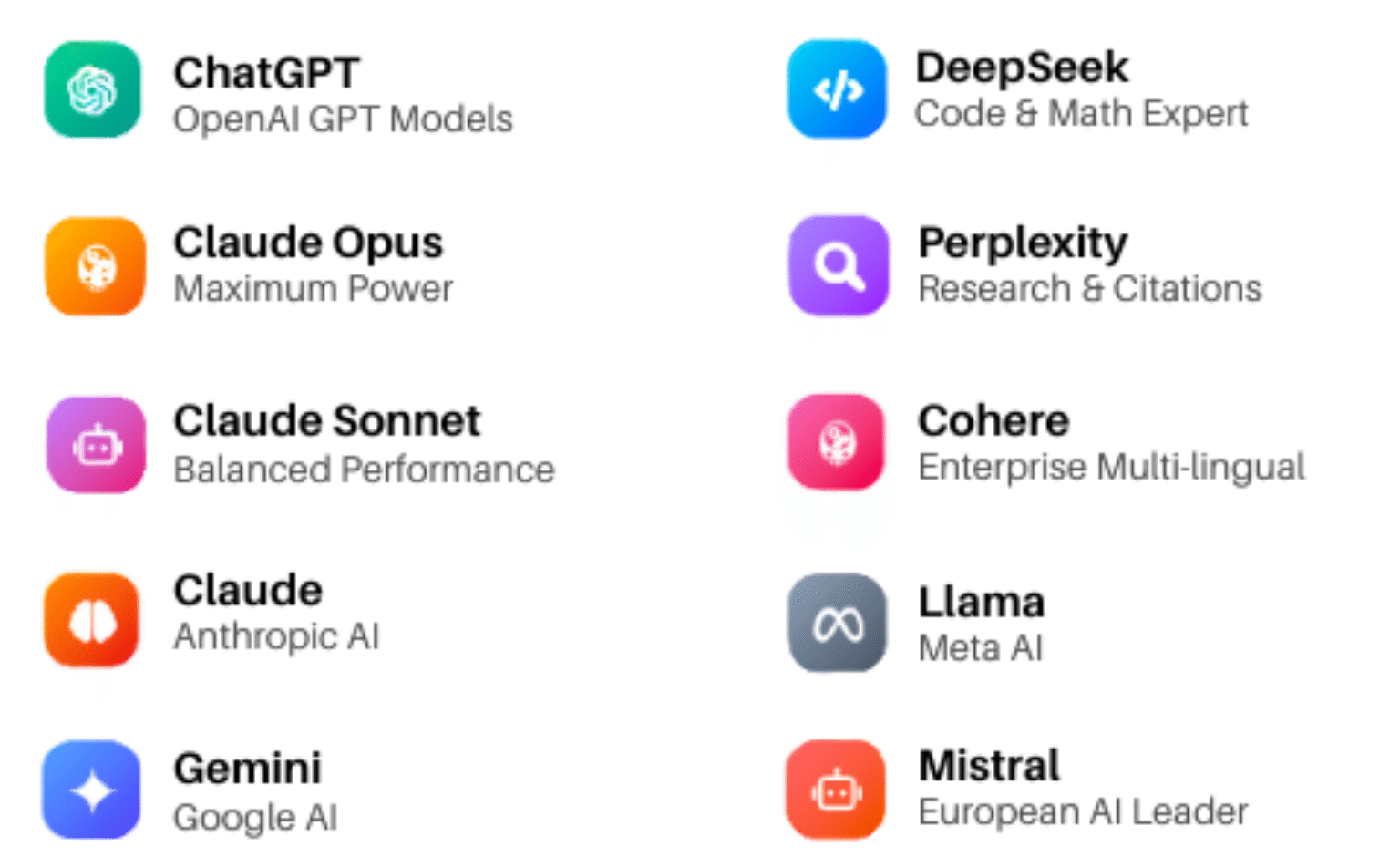
Task: Select the orange Claude Opus icon
Action: coord(96,266)
